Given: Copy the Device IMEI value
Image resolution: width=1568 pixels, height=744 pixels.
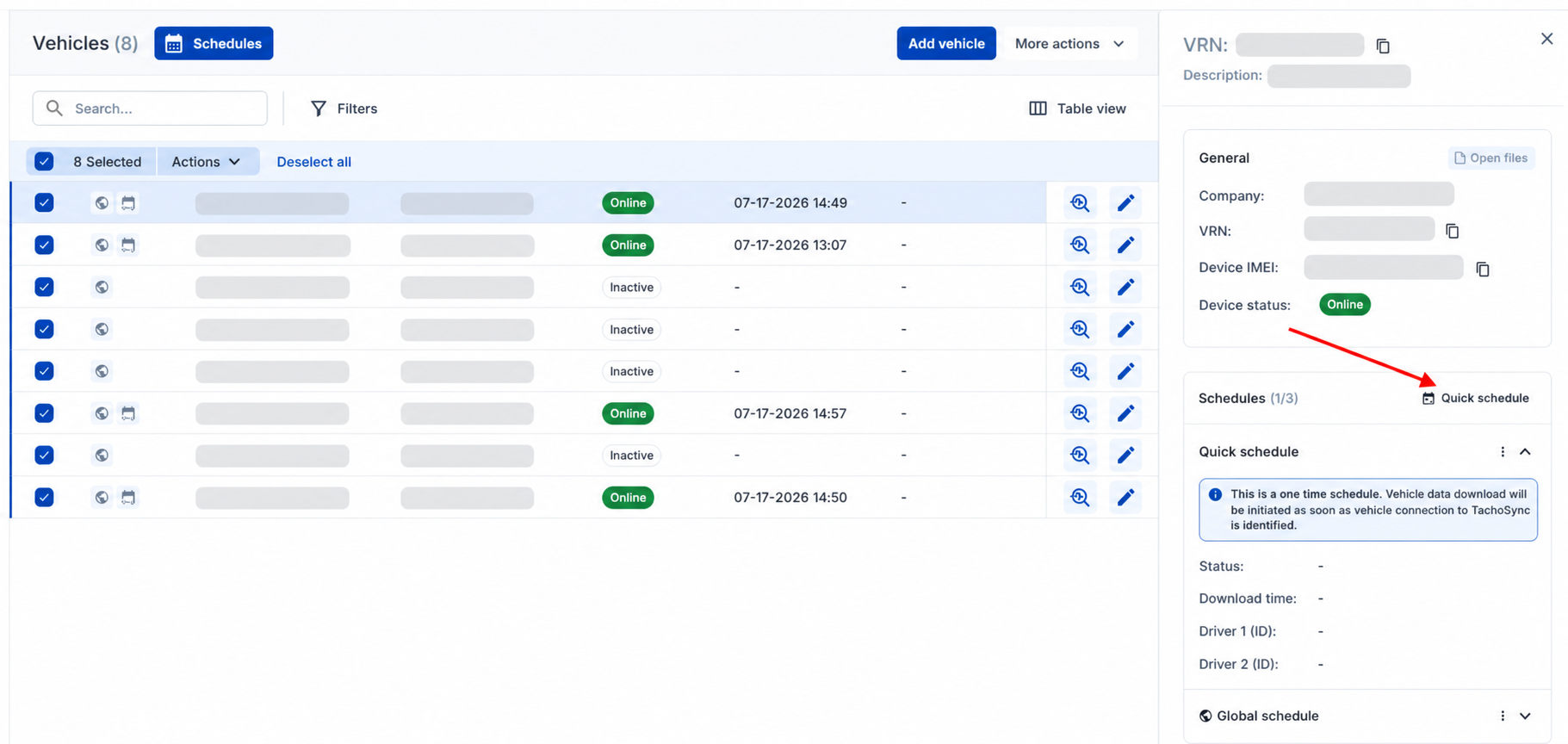Looking at the screenshot, I should [x=1483, y=269].
